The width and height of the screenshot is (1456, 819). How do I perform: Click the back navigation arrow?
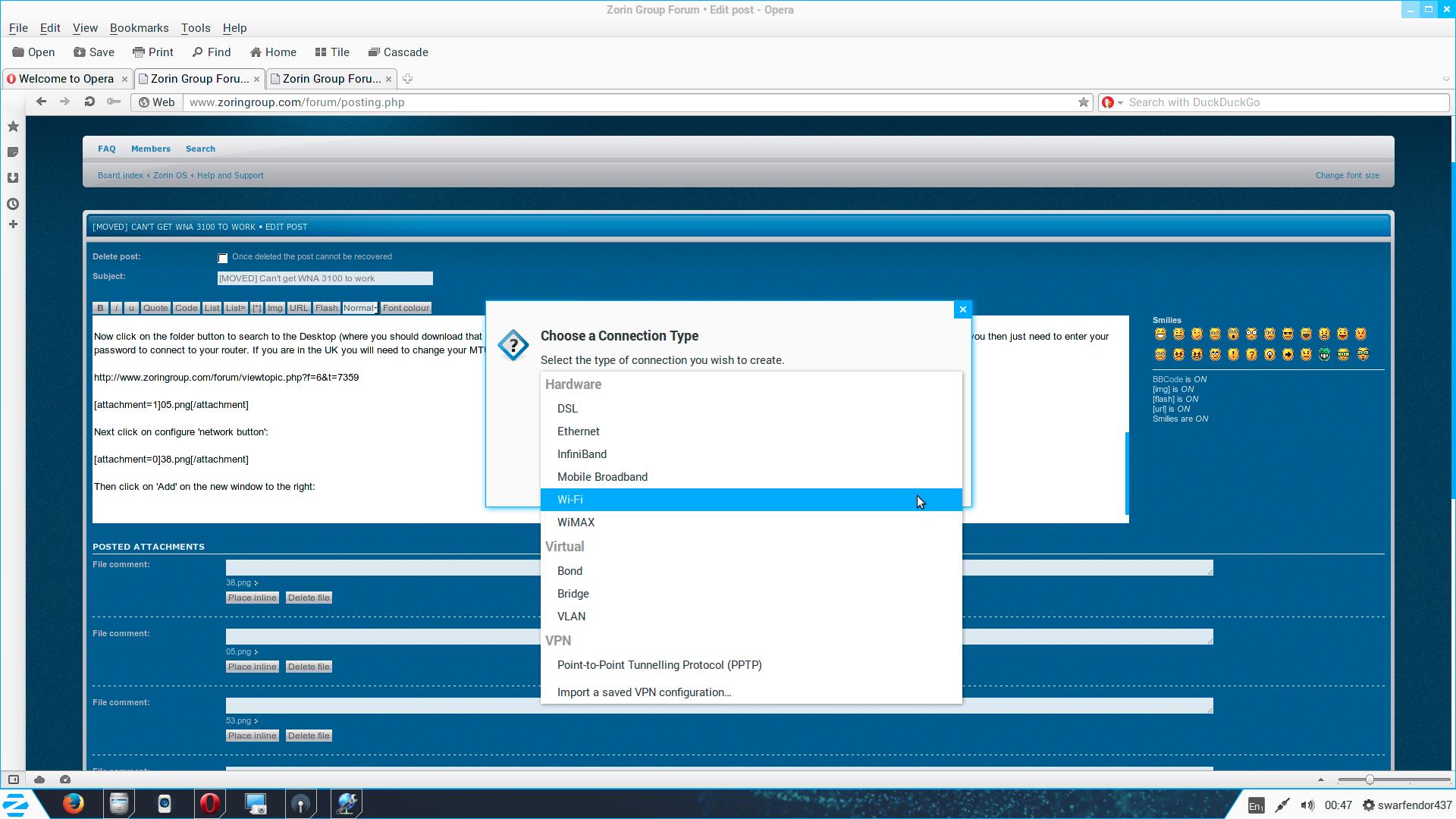[42, 102]
